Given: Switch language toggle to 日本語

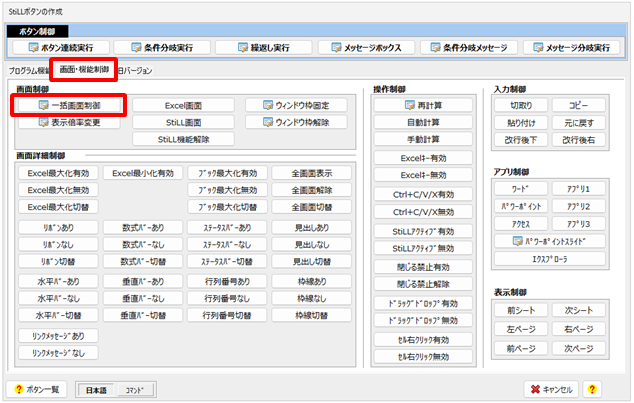Looking at the screenshot, I should [95, 389].
